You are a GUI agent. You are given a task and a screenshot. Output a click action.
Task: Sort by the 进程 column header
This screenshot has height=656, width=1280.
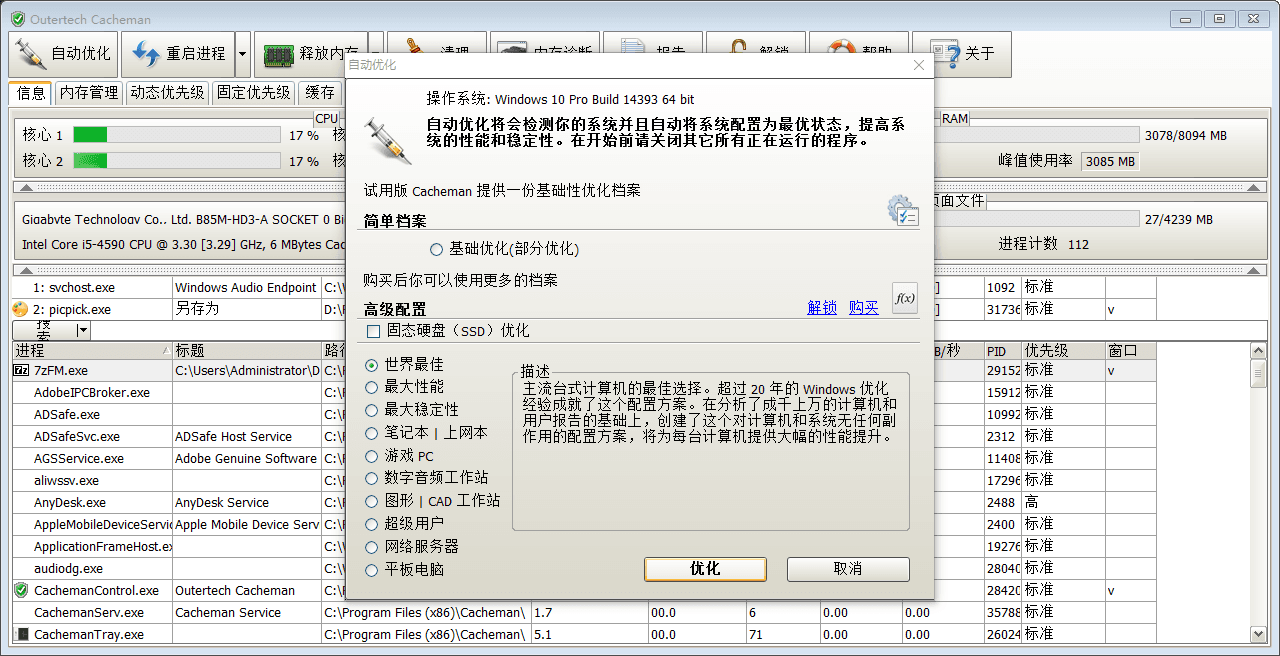92,351
